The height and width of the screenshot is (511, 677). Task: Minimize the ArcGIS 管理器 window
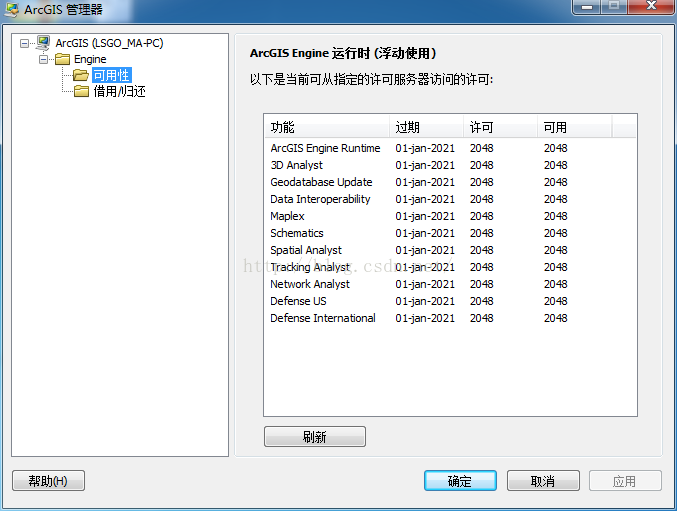586,7
